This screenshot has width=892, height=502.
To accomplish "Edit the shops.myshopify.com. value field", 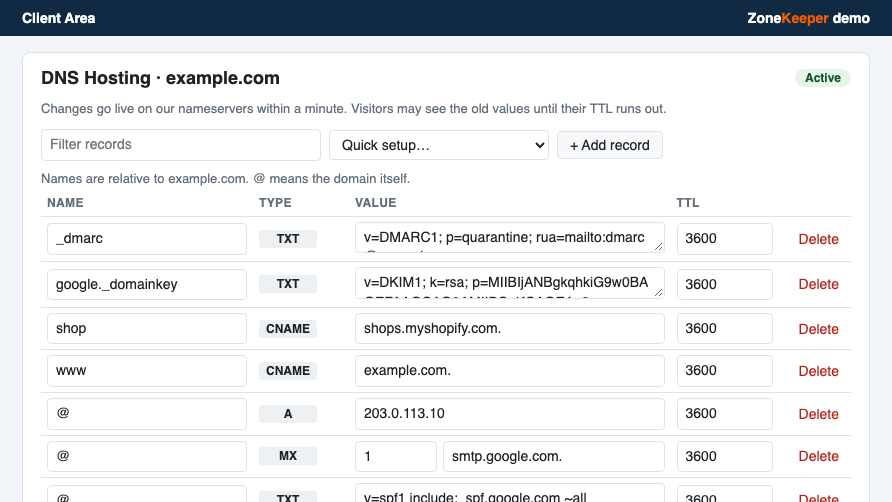I will 510,328.
